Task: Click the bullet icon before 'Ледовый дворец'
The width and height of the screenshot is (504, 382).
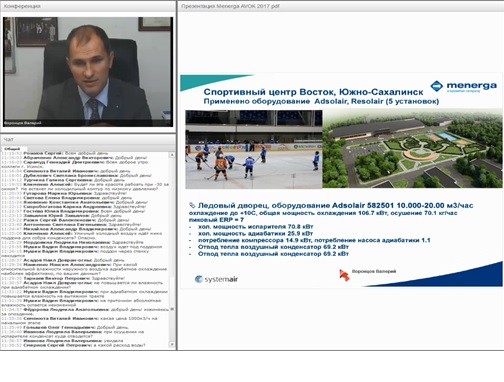Action: point(192,205)
